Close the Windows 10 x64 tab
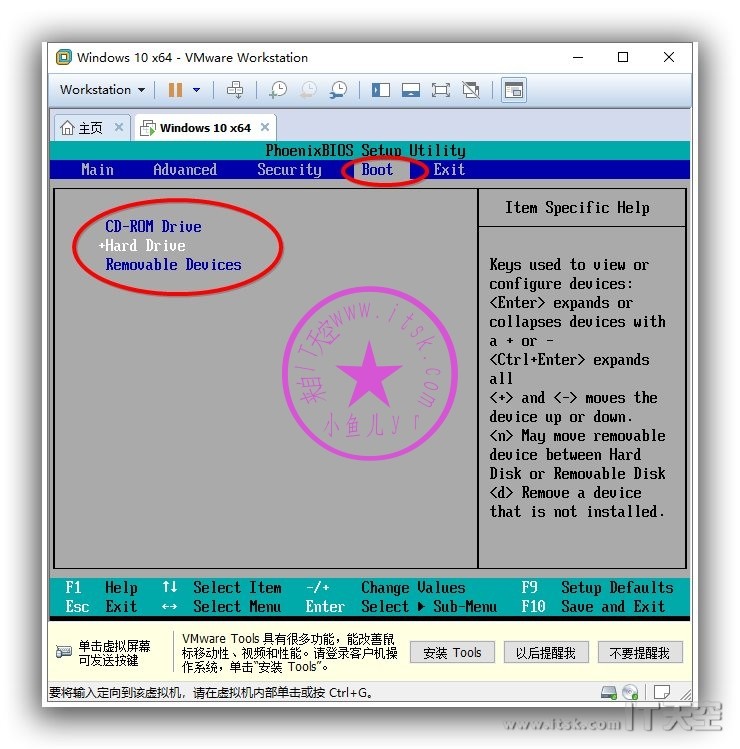 click(265, 127)
